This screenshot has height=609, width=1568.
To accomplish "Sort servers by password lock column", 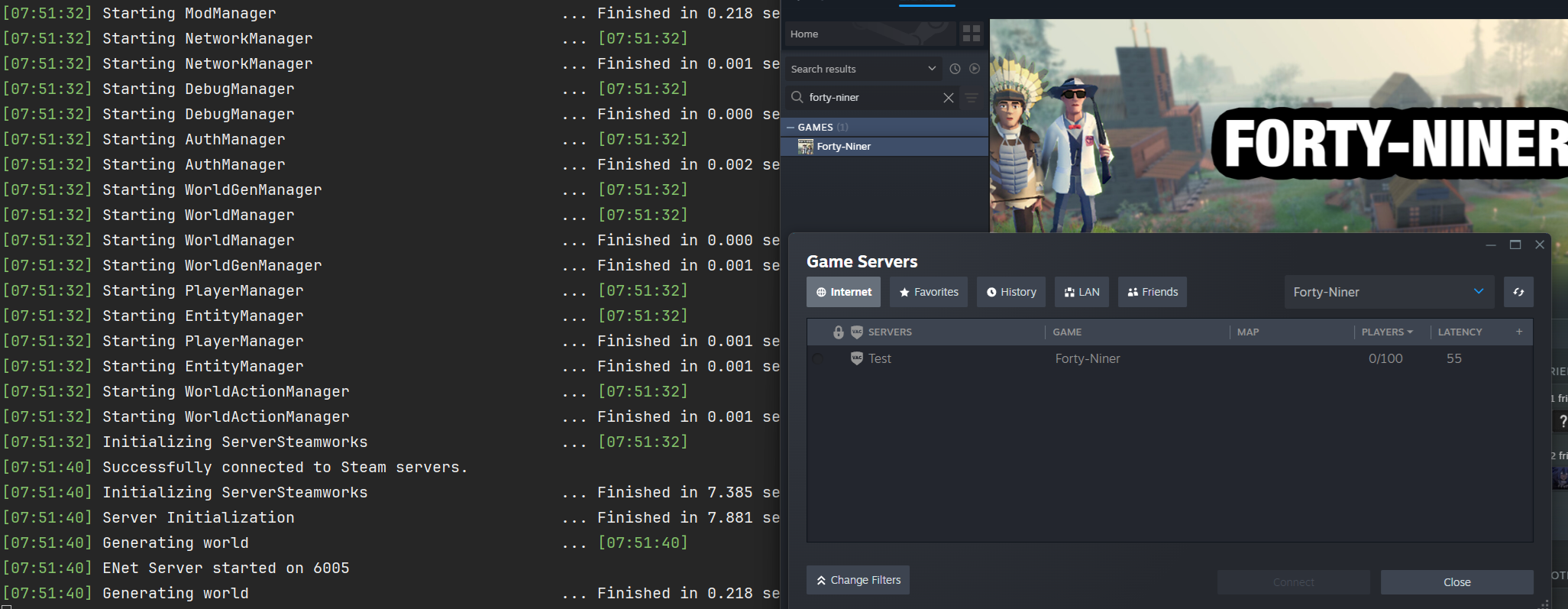I will point(839,332).
